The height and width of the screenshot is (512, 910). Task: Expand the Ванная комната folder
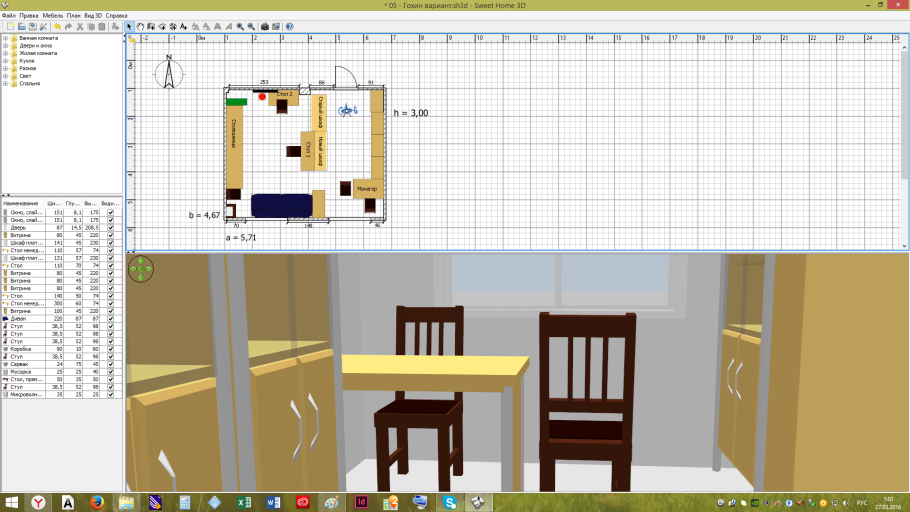click(5, 37)
